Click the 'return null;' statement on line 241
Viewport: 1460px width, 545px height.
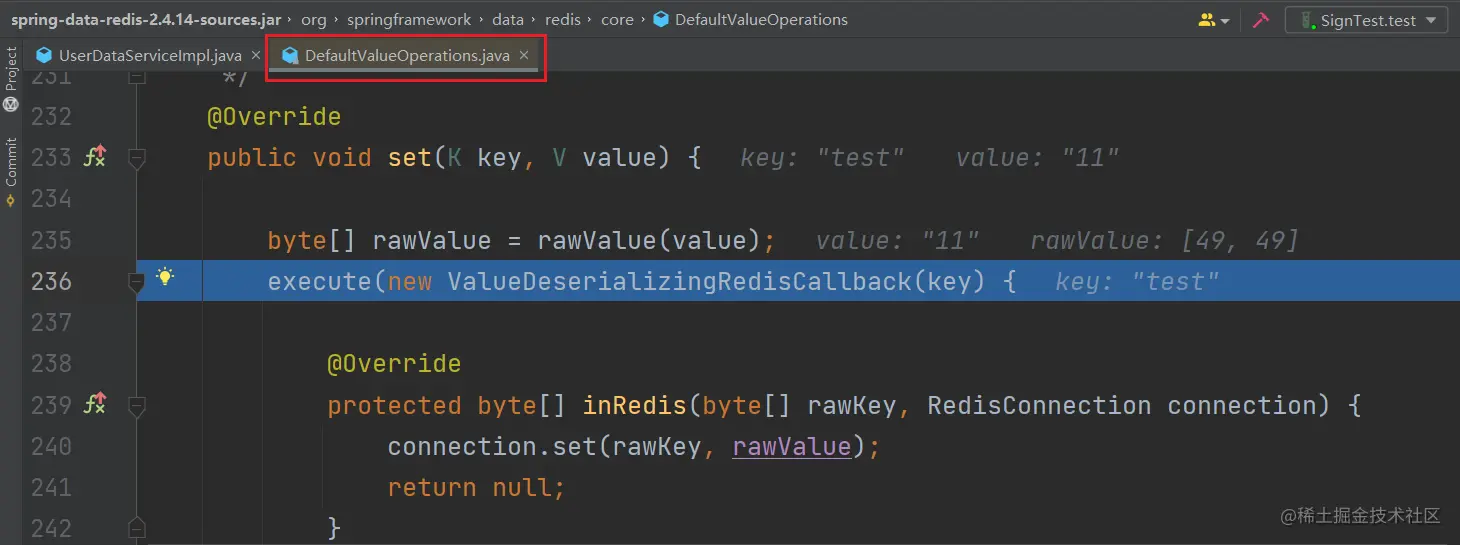tap(476, 487)
